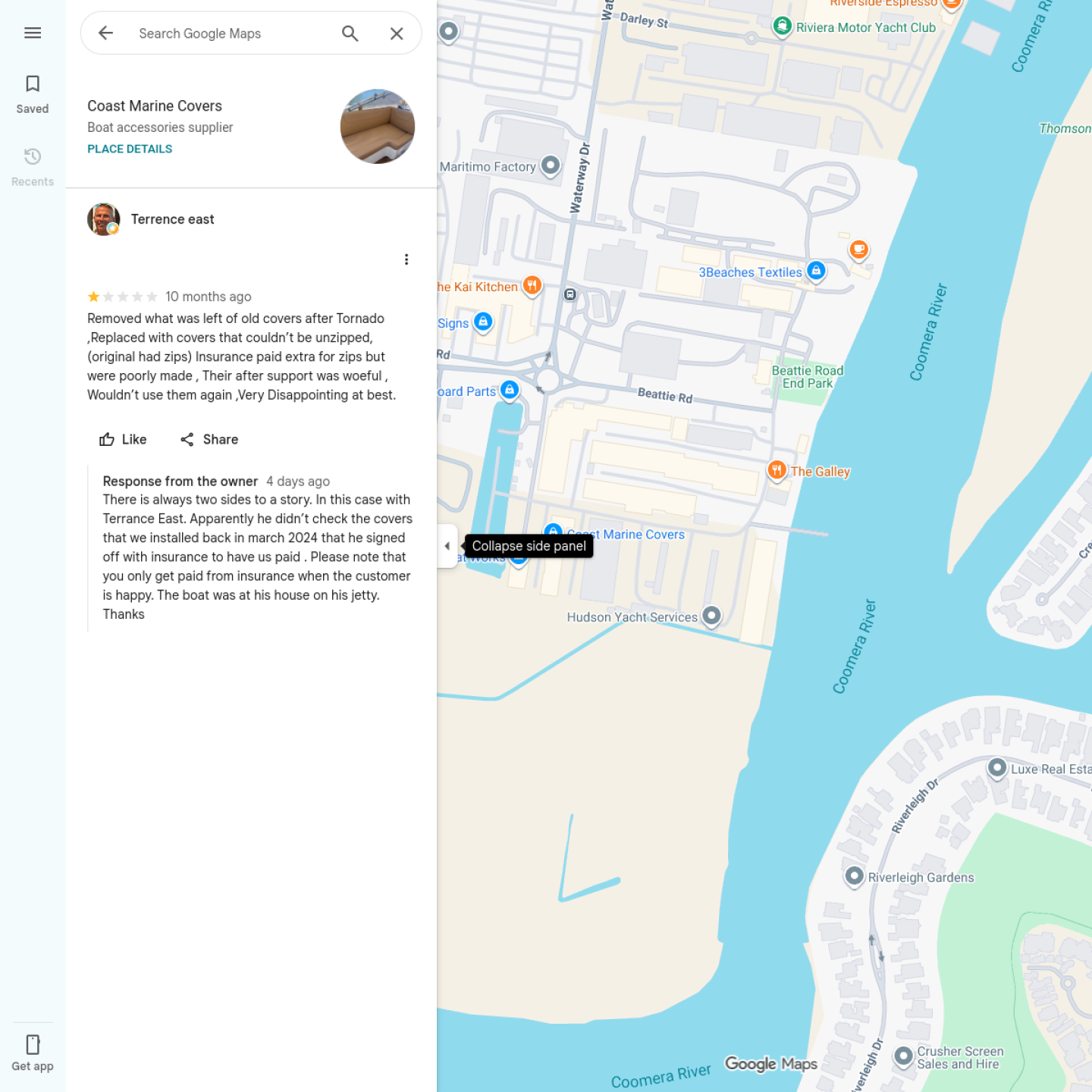Click the Signs shop pin

pyautogui.click(x=483, y=322)
